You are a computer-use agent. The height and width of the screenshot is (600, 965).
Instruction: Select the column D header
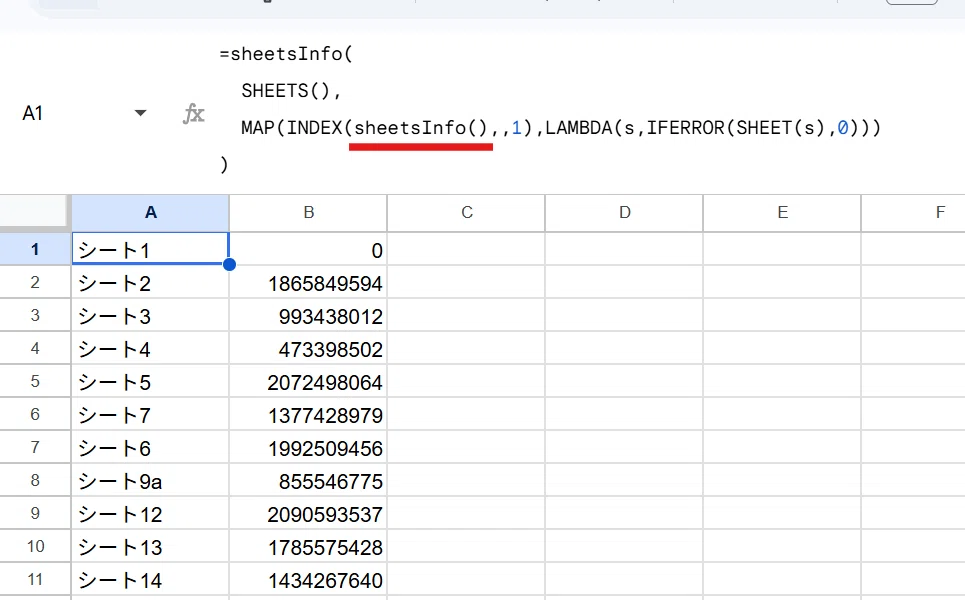(624, 213)
